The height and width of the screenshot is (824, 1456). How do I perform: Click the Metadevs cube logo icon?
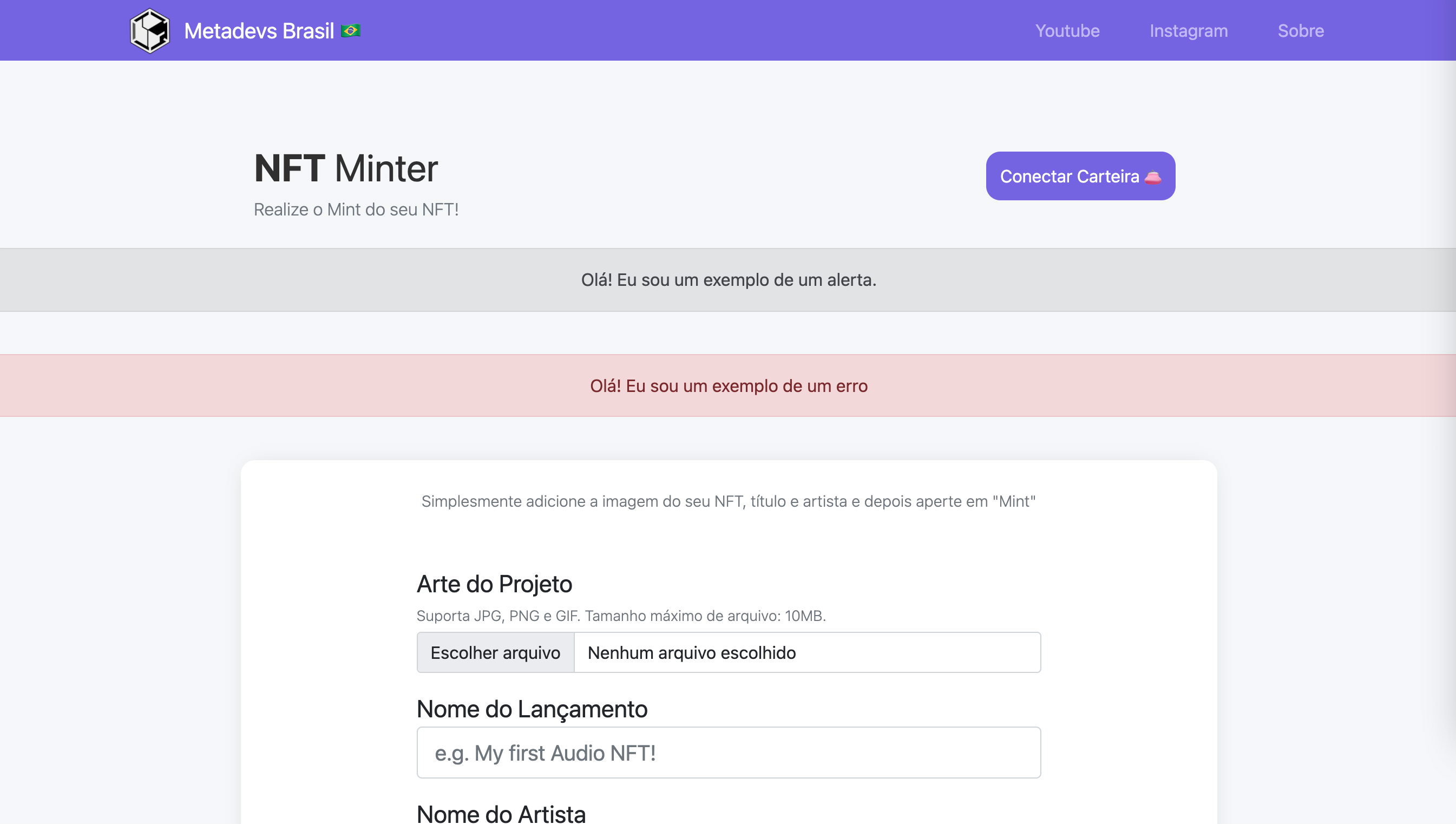point(150,30)
